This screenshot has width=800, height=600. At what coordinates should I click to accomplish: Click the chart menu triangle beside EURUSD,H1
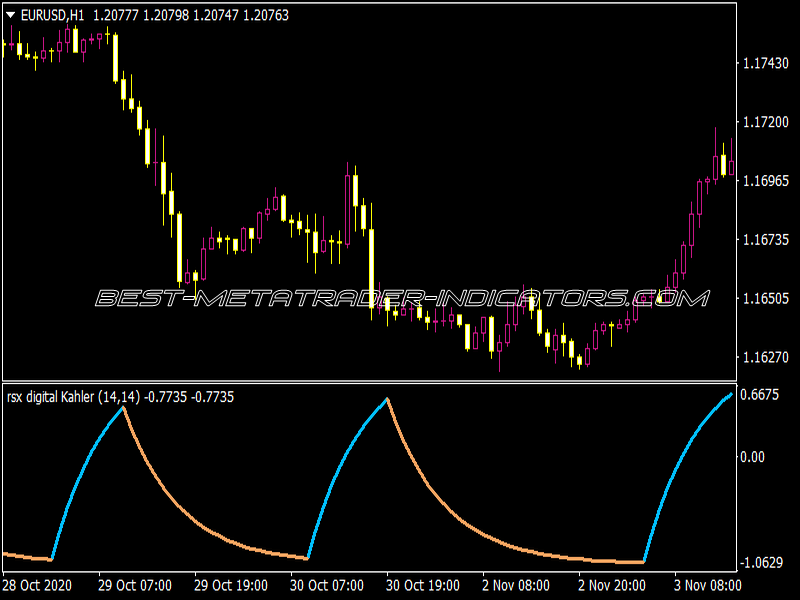click(x=10, y=16)
